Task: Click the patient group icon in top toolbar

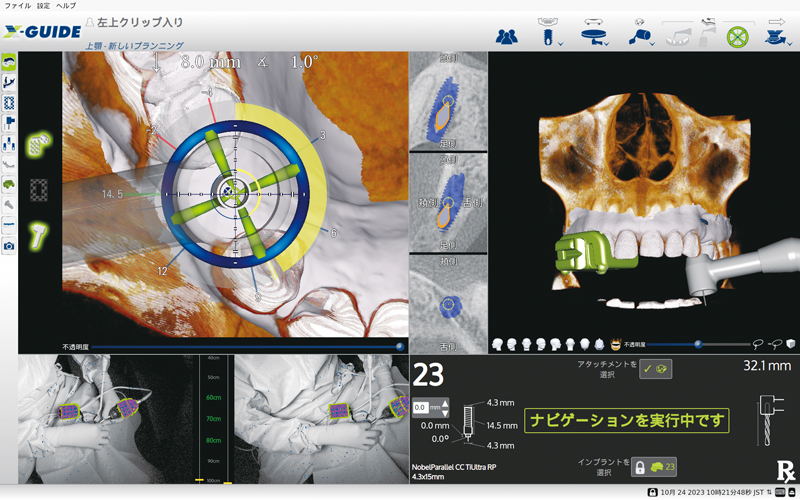Action: pos(507,35)
